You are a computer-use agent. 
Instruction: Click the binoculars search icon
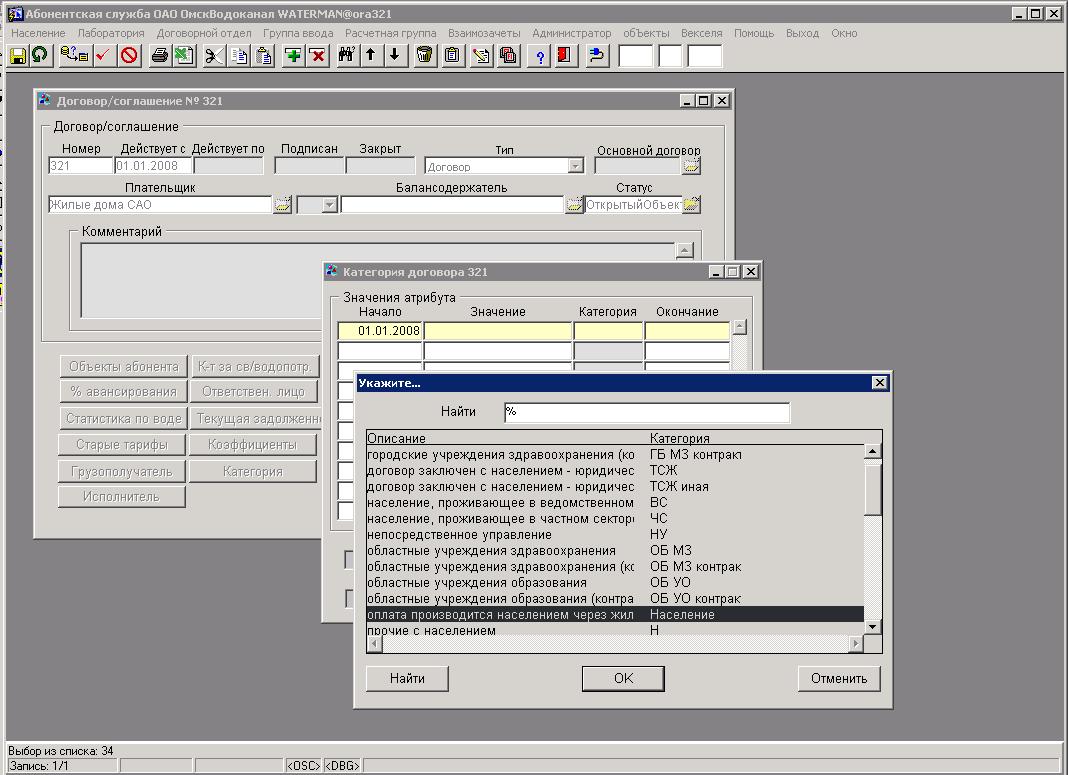[346, 56]
